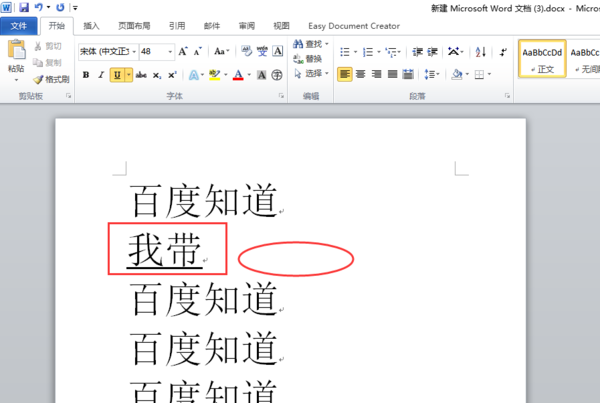
Task: Click the Grow Font icon
Action: [183, 51]
